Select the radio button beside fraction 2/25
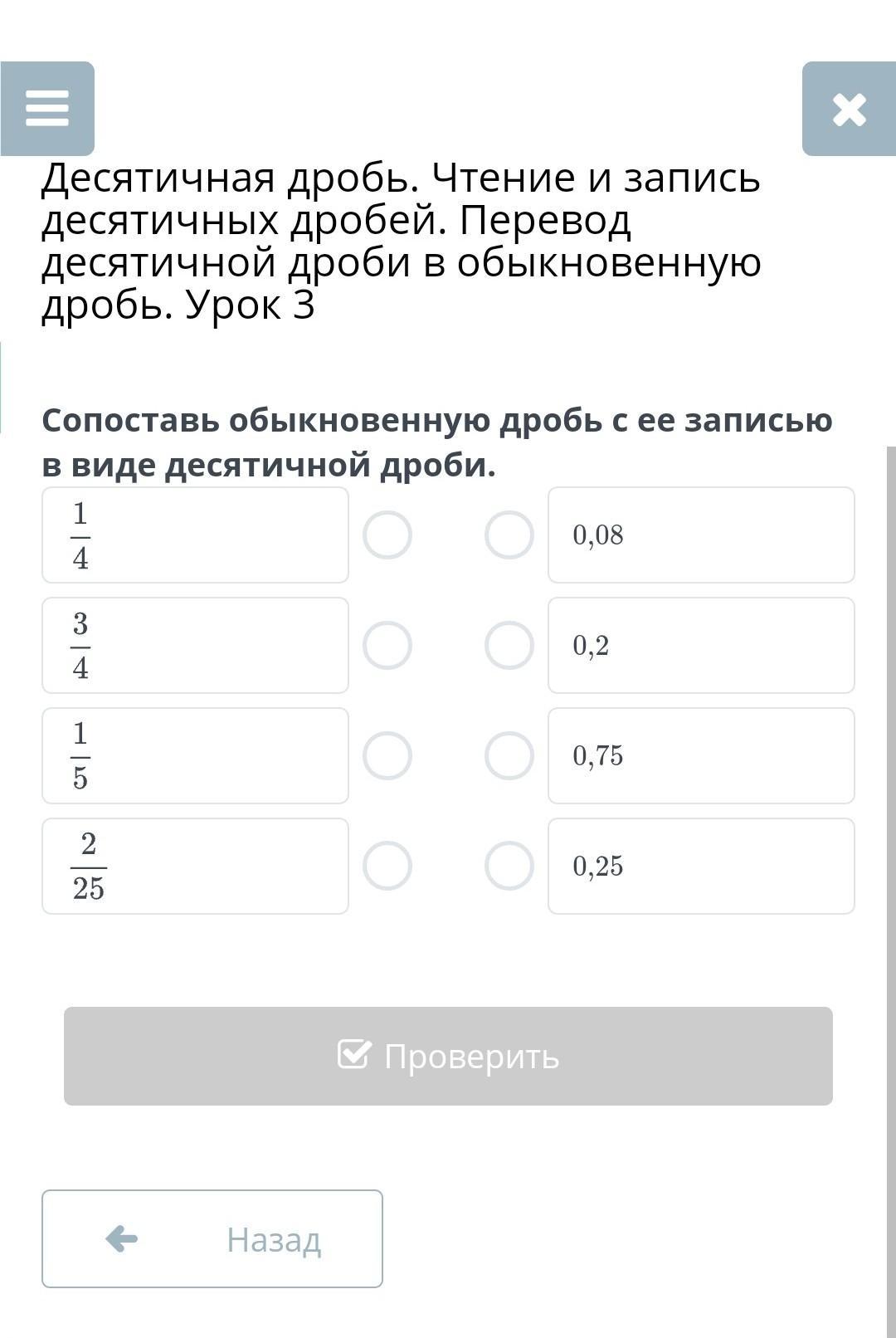Image resolution: width=896 pixels, height=1338 pixels. 387,866
